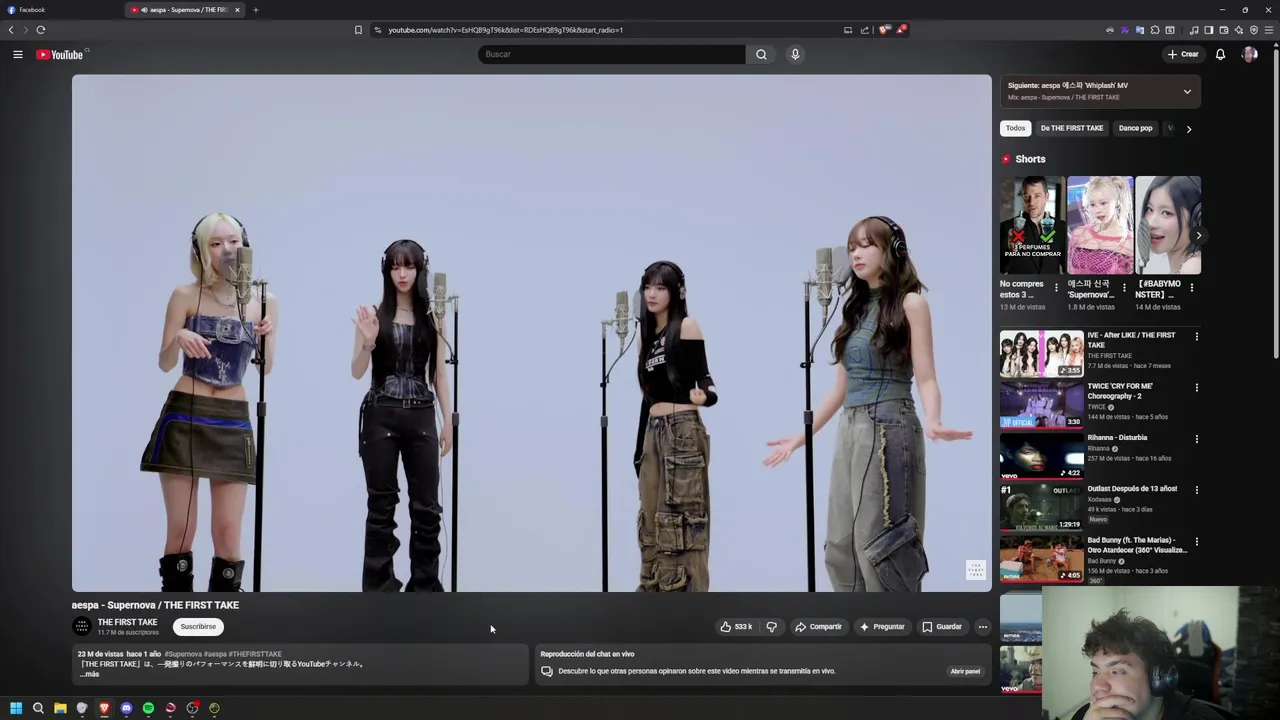1280x720 pixels.
Task: Select the 'Dance pop' filter chip
Action: 1135,128
